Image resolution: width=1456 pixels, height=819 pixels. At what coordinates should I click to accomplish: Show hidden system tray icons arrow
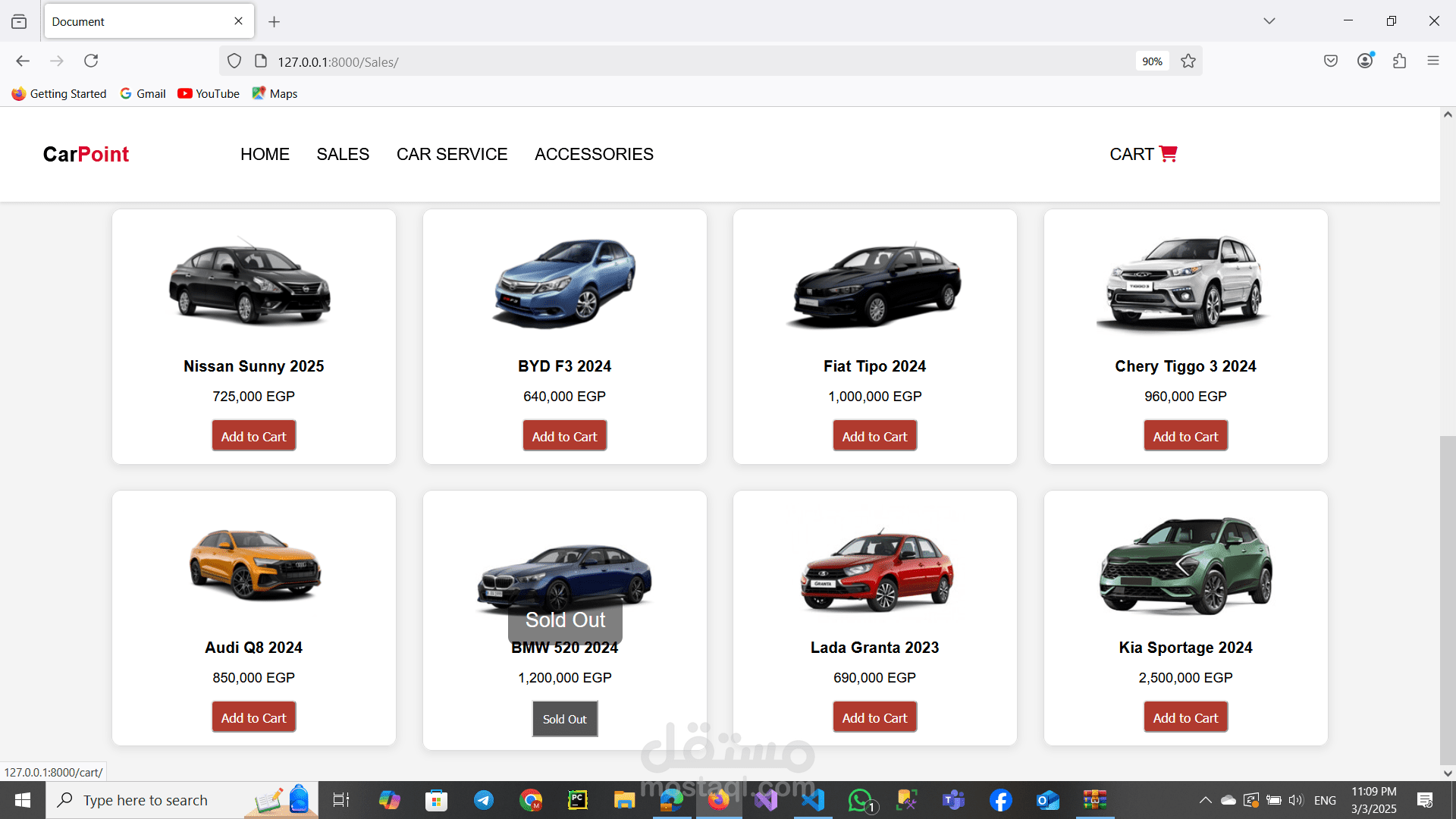tap(1205, 800)
